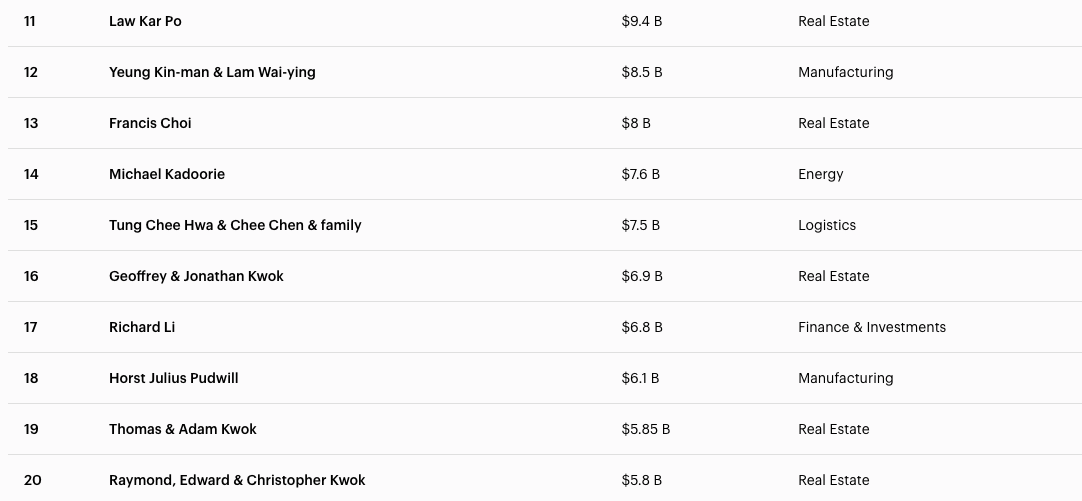Viewport: 1082px width, 501px height.
Task: Open Richard Li's profile
Action: 142,327
